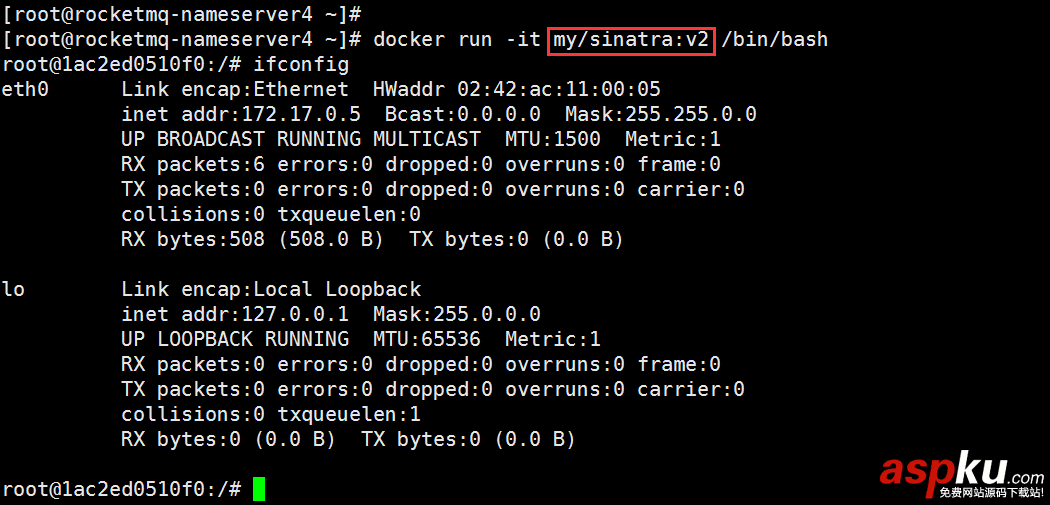Click the /bin/bash argument text

(x=774, y=40)
